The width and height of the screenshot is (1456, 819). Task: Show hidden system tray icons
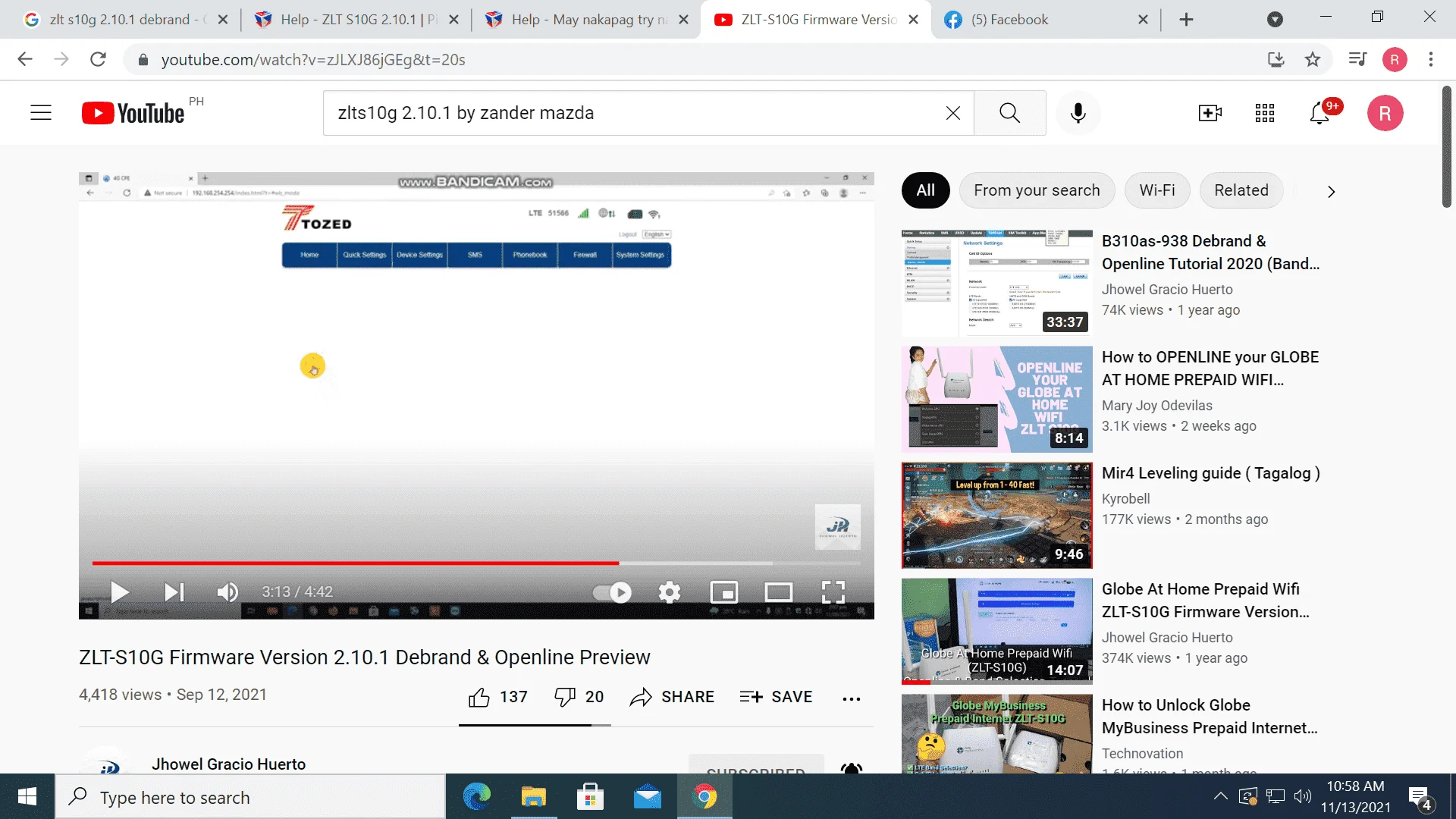tap(1220, 796)
